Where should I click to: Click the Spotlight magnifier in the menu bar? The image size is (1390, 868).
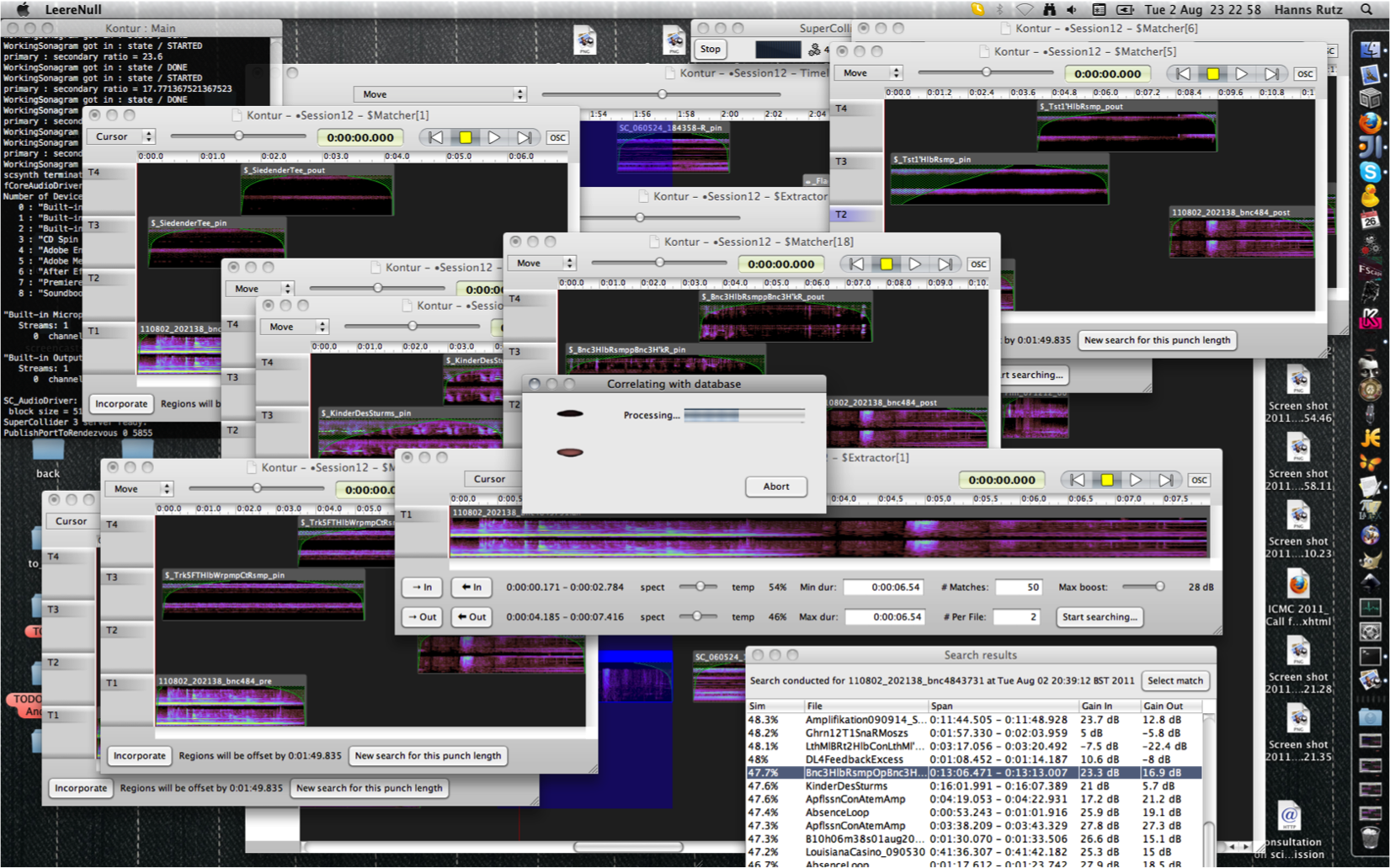coord(1366,9)
